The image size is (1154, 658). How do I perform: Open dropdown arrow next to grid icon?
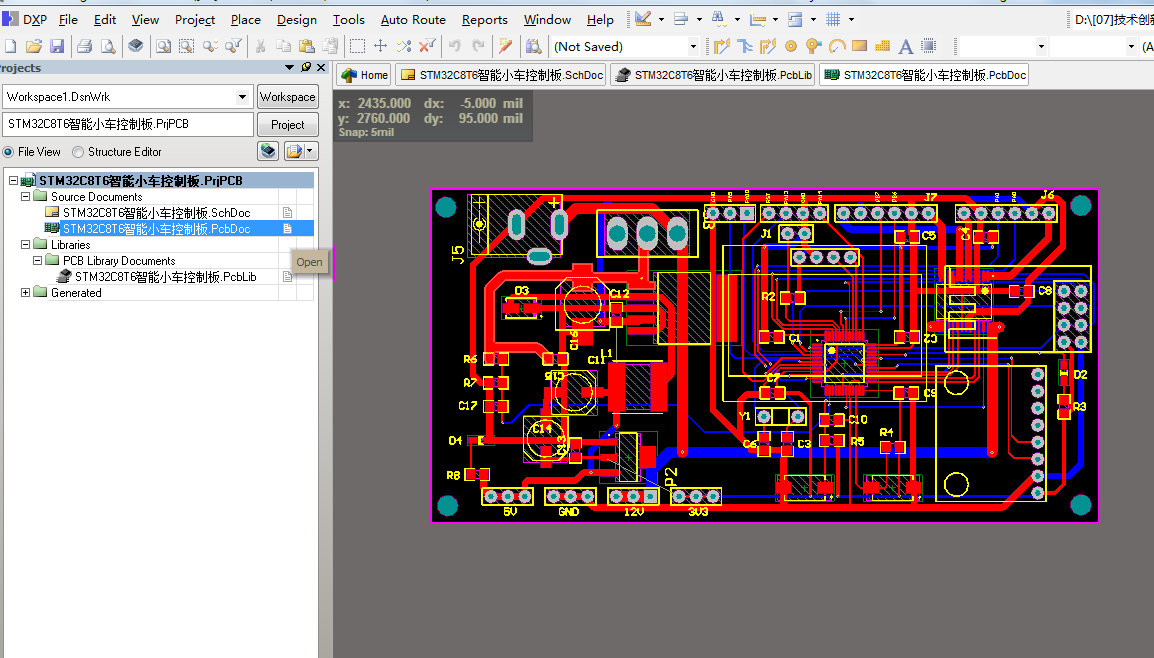coord(852,19)
